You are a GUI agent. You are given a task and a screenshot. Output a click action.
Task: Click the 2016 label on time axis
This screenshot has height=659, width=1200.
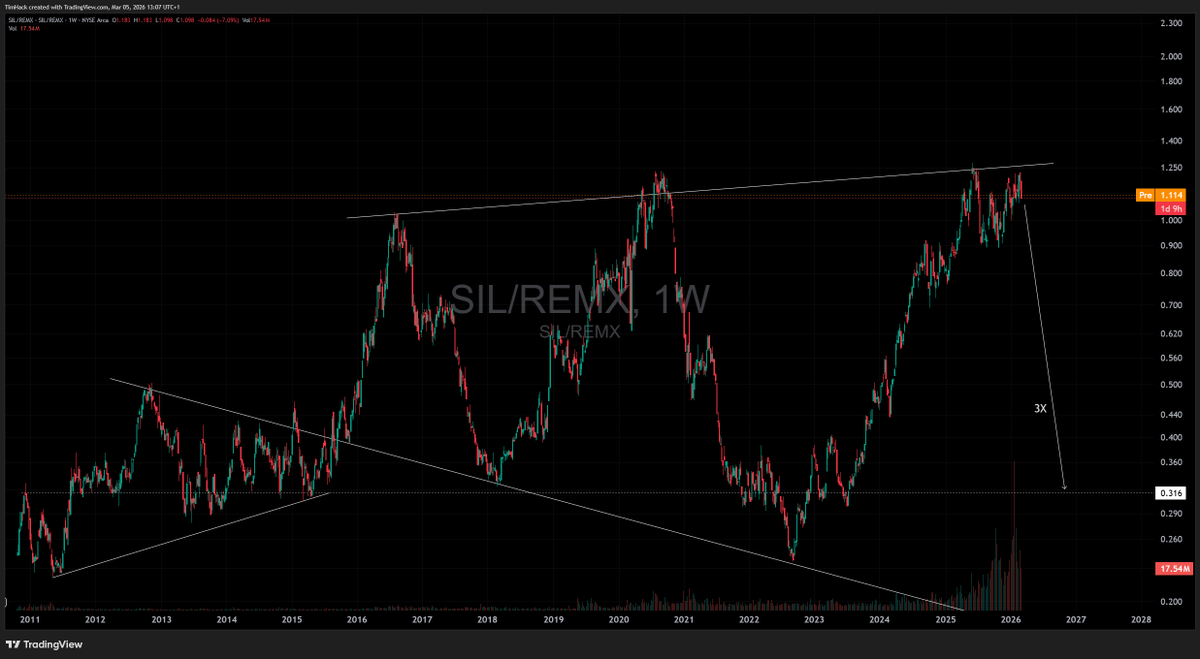[x=356, y=620]
